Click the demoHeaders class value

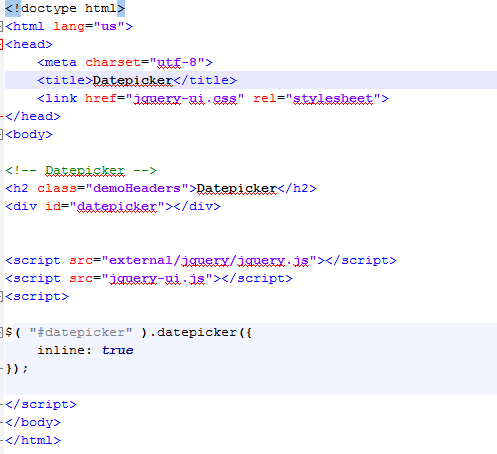point(137,188)
